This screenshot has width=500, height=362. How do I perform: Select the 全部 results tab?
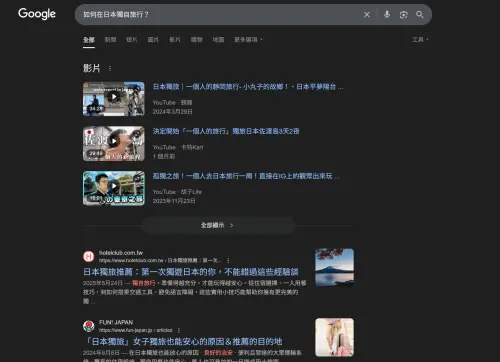pos(89,40)
